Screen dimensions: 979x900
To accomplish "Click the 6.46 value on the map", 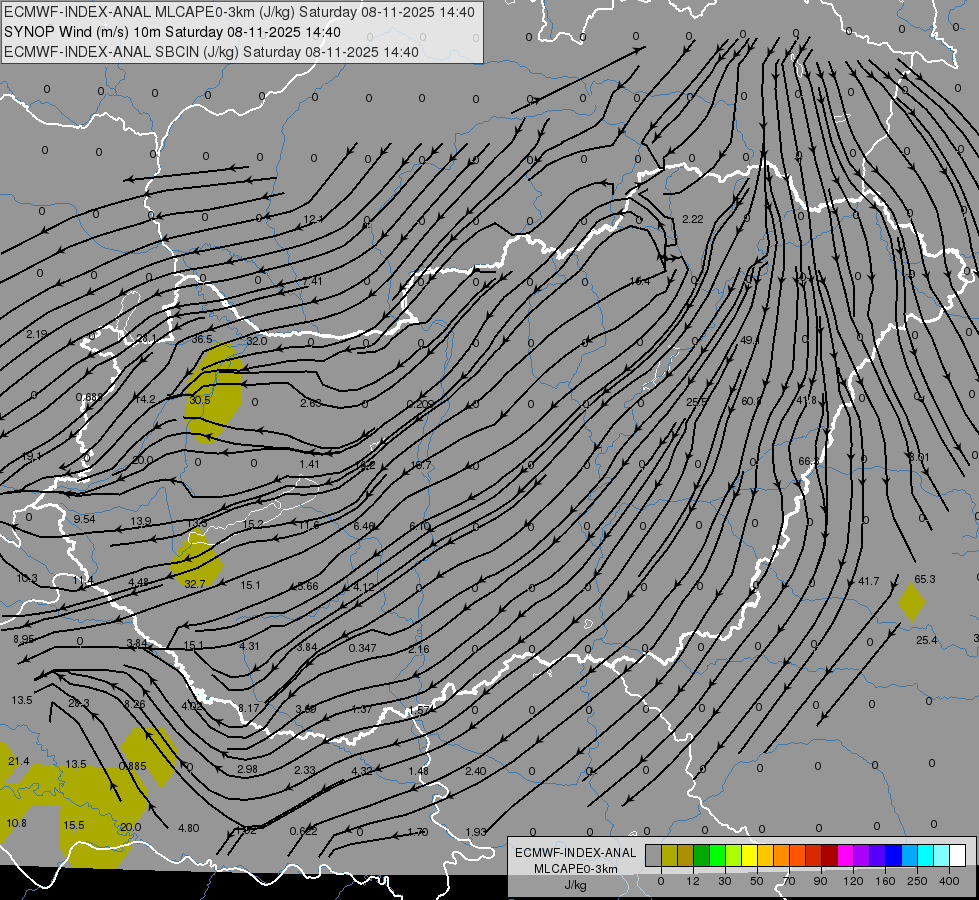I will coord(364,526).
